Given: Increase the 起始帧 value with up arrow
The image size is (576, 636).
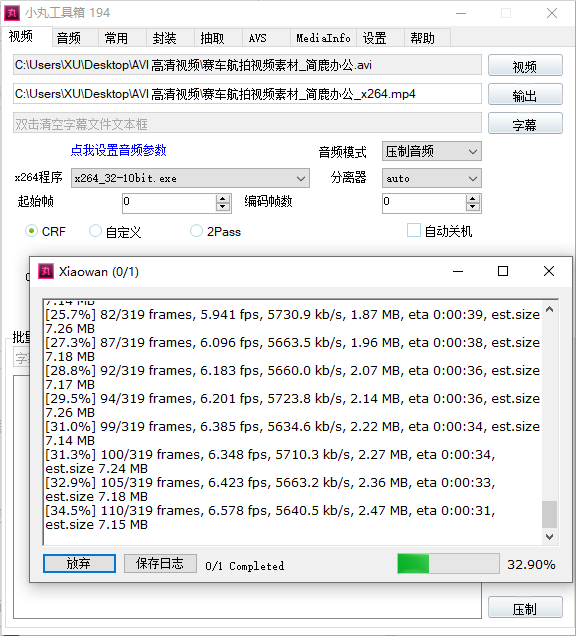Looking at the screenshot, I should [223, 198].
